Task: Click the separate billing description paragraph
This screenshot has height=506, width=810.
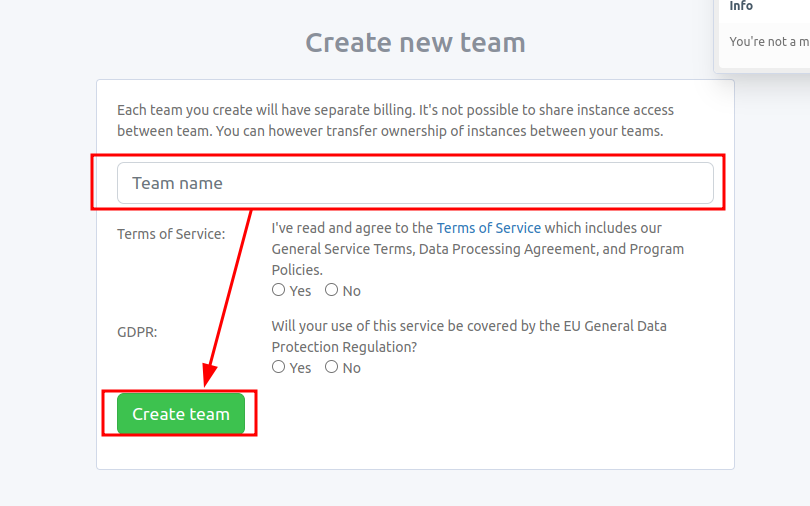Action: coord(395,110)
